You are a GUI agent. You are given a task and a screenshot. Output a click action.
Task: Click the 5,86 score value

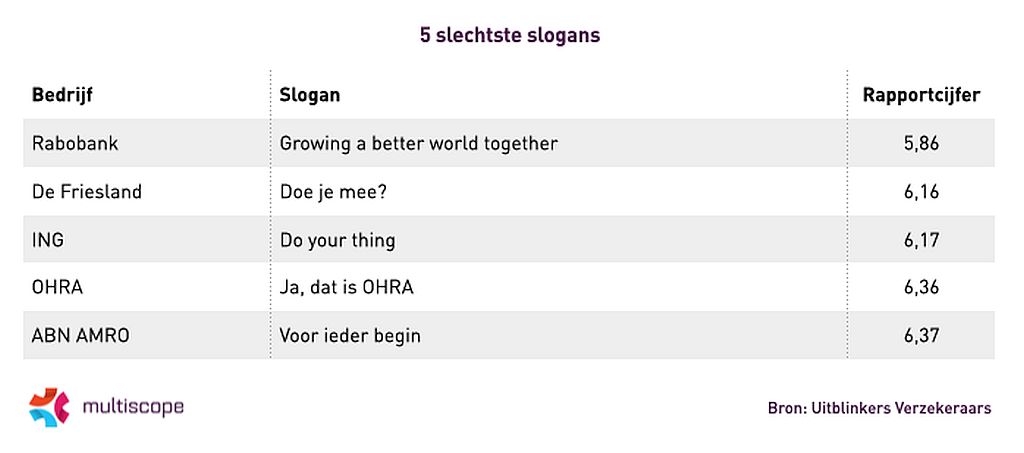(x=921, y=143)
